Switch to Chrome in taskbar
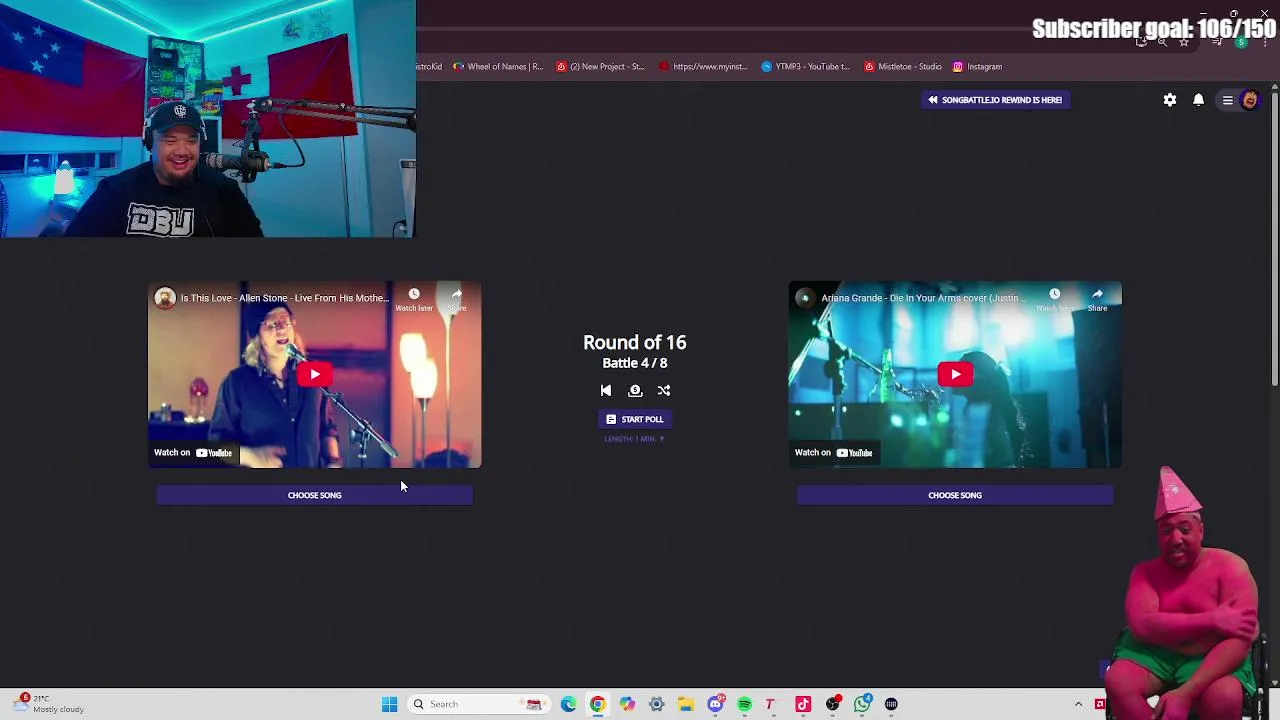The height and width of the screenshot is (720, 1280). pos(597,704)
